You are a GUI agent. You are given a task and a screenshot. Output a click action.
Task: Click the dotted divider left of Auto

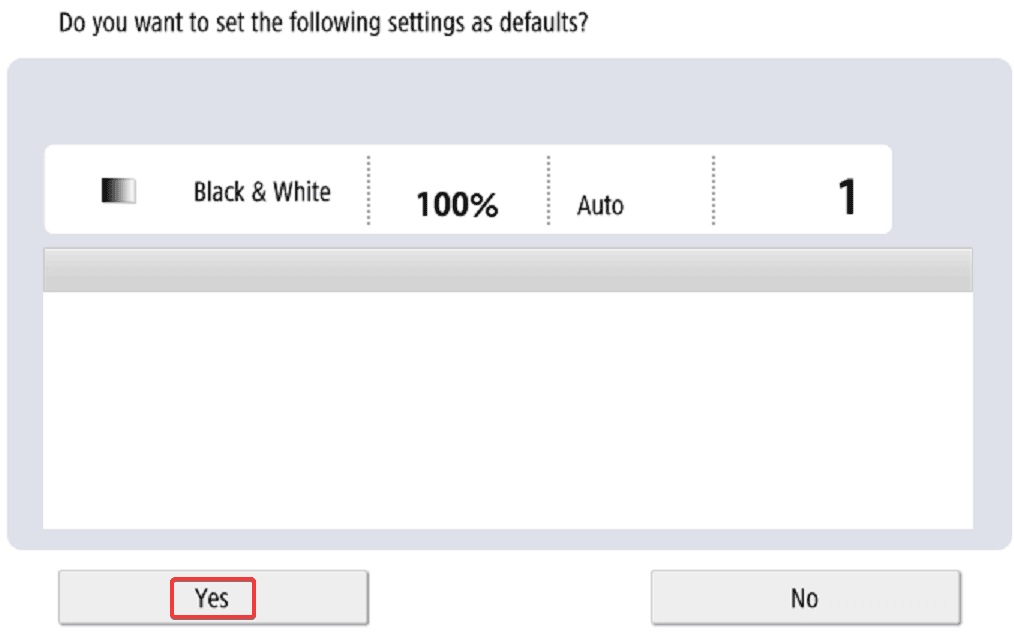[x=548, y=190]
